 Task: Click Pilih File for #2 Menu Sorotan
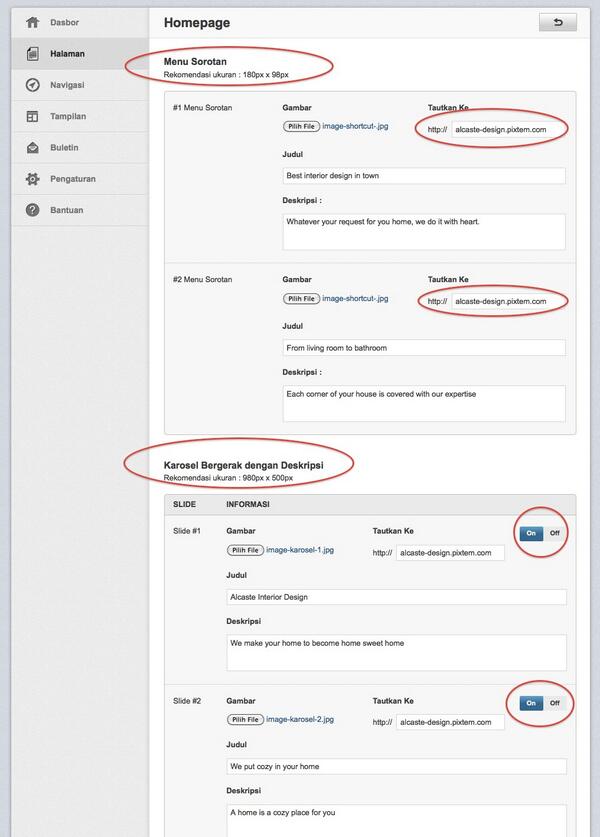(x=302, y=298)
